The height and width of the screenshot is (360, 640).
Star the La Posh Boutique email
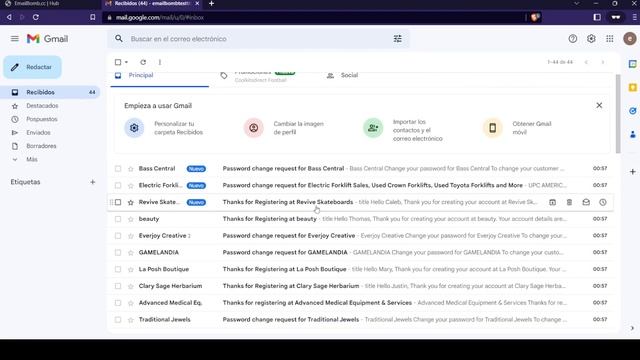pos(131,269)
